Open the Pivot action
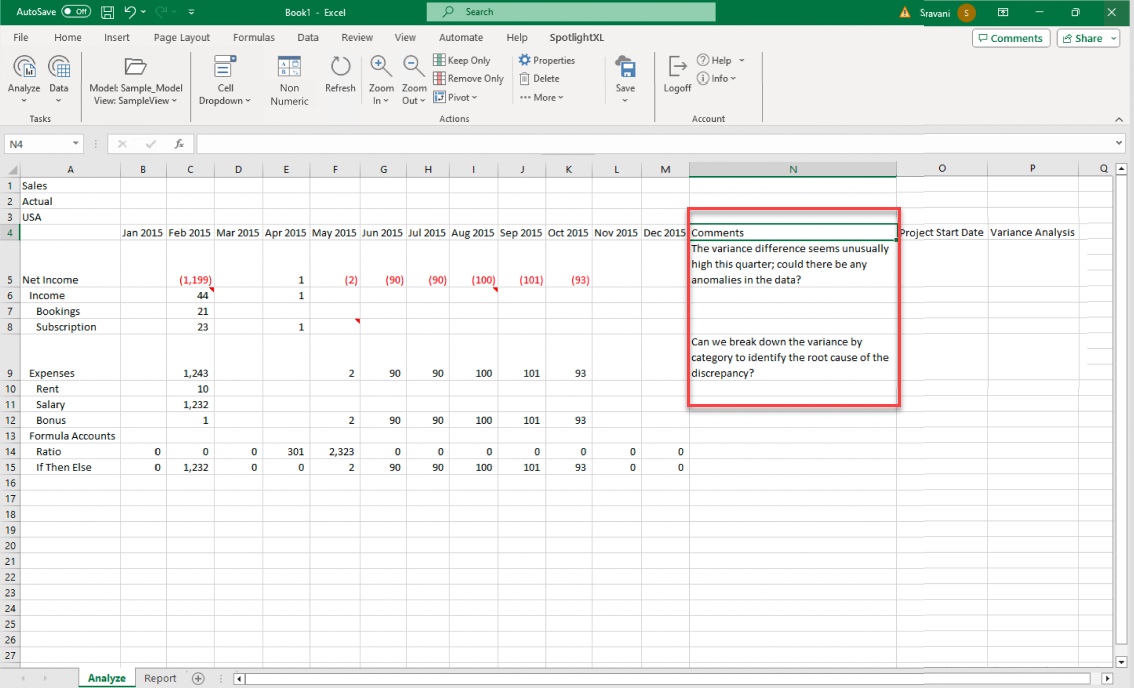The width and height of the screenshot is (1134, 688). tap(456, 97)
